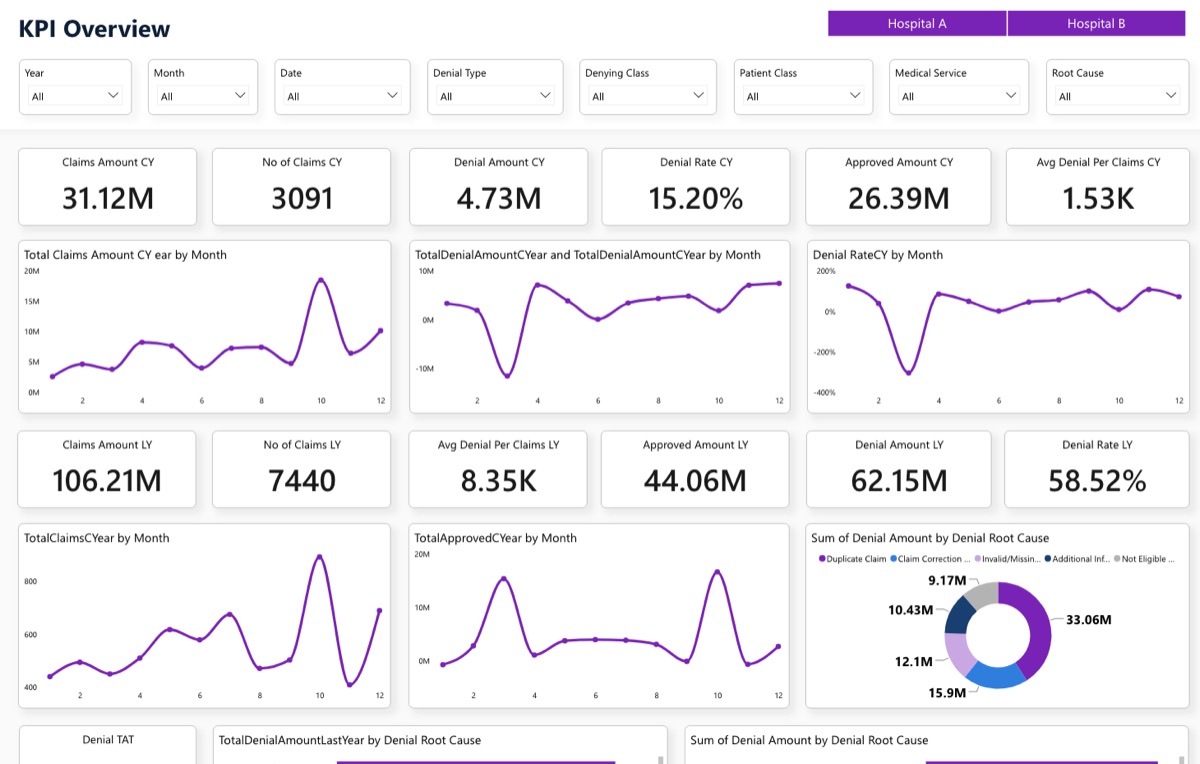Open the Patient Class filter dropdown

802,96
